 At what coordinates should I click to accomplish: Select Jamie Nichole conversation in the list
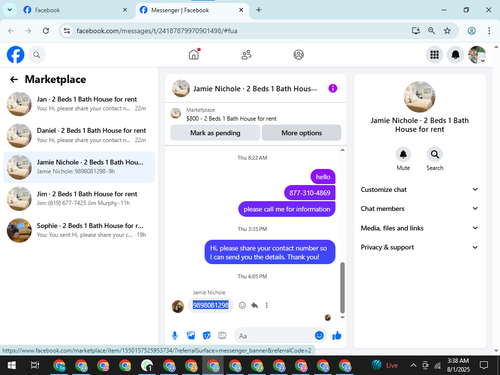tap(79, 167)
